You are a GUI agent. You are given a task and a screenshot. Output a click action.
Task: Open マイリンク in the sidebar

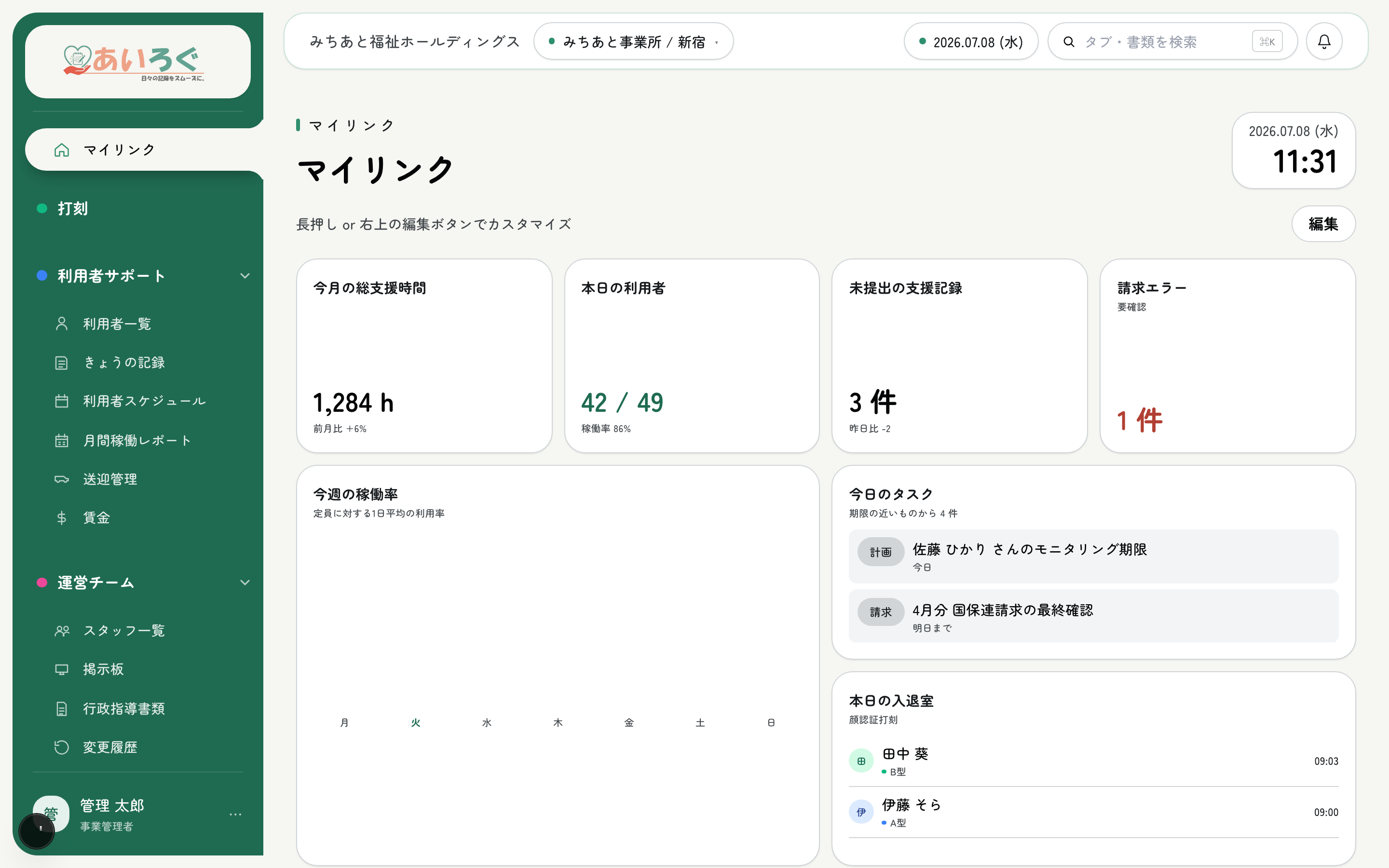tap(144, 150)
